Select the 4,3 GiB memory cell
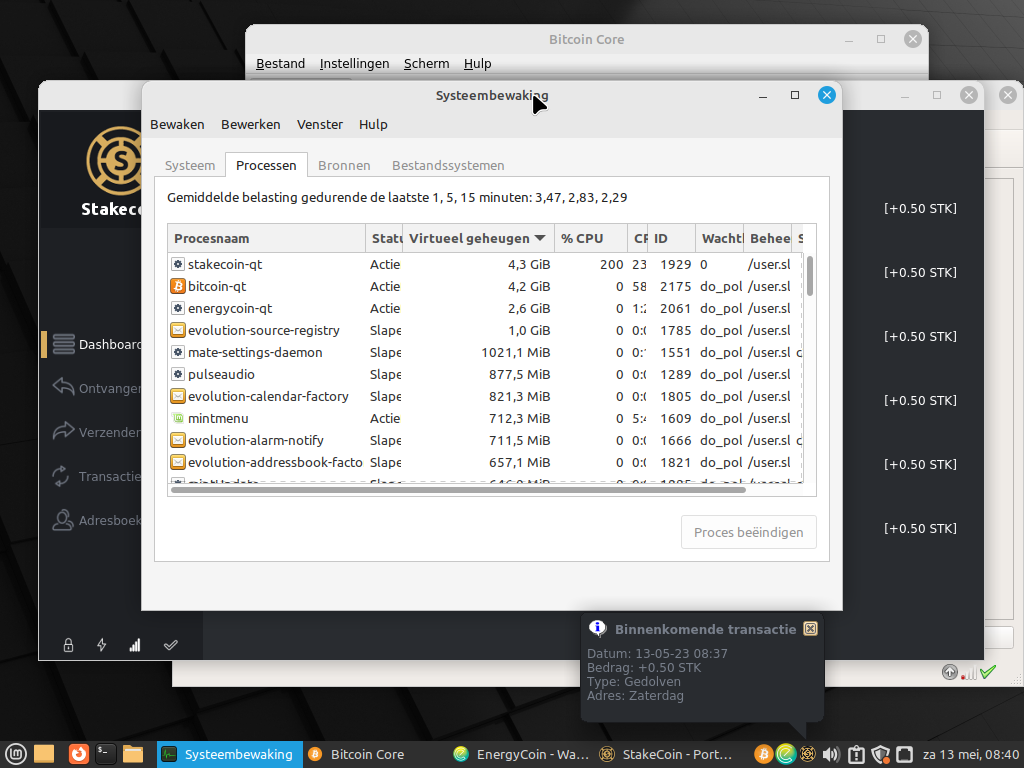Image resolution: width=1024 pixels, height=768 pixels. pyautogui.click(x=529, y=264)
